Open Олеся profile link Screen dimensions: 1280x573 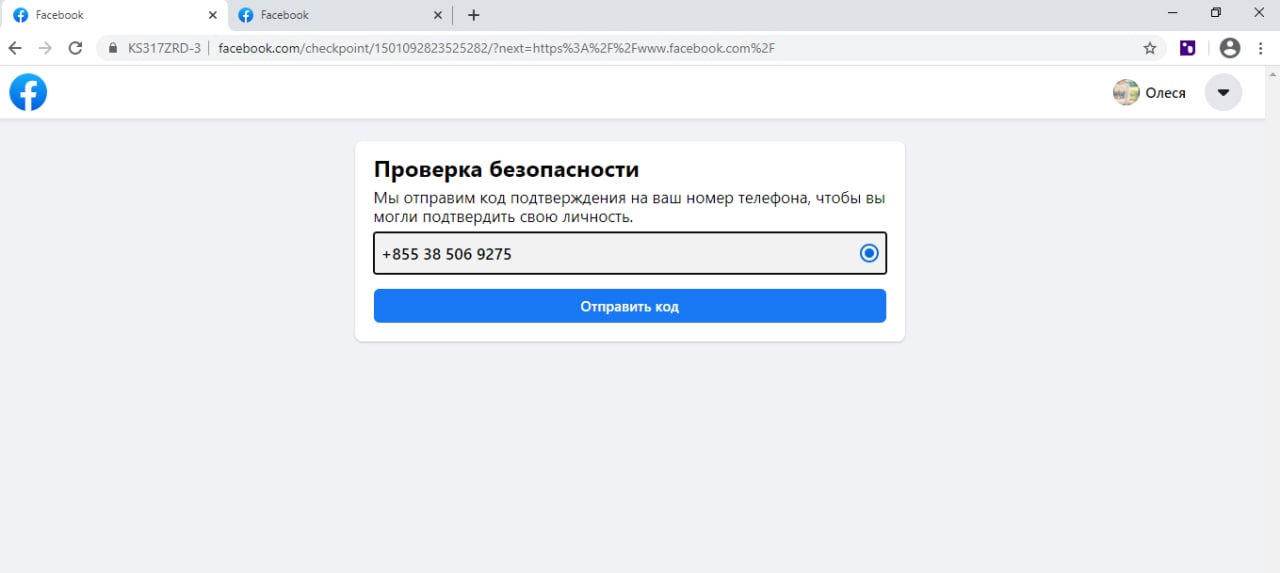[1150, 92]
